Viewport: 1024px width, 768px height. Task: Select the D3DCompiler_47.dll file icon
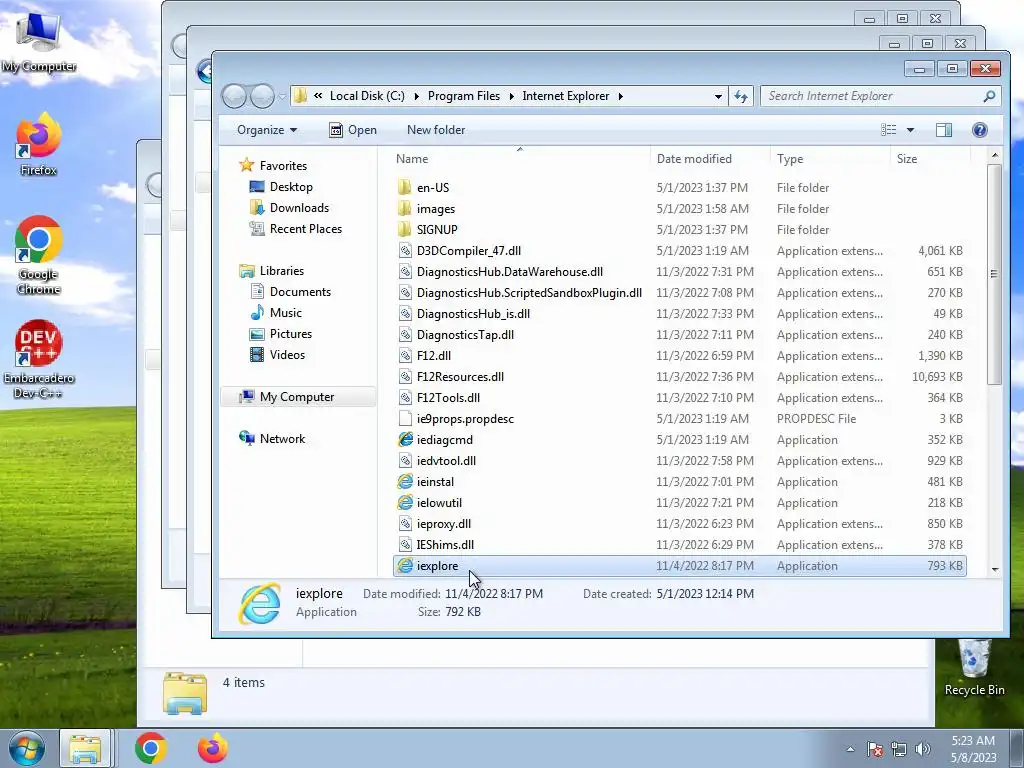point(405,251)
